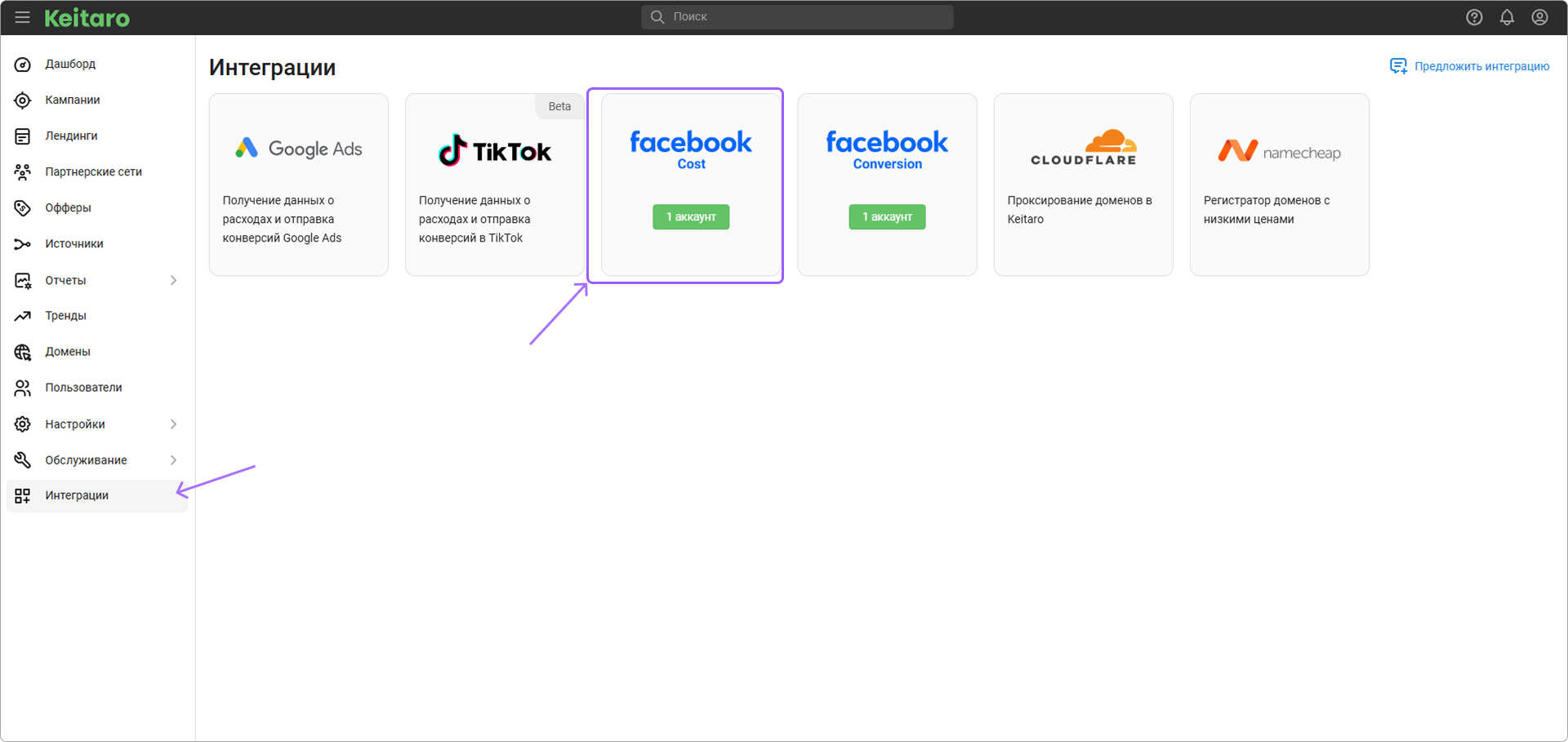Expand the Отчеты submenu chevron

tap(173, 281)
